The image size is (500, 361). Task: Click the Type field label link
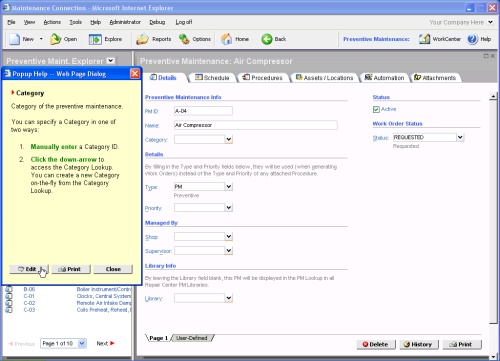point(151,187)
